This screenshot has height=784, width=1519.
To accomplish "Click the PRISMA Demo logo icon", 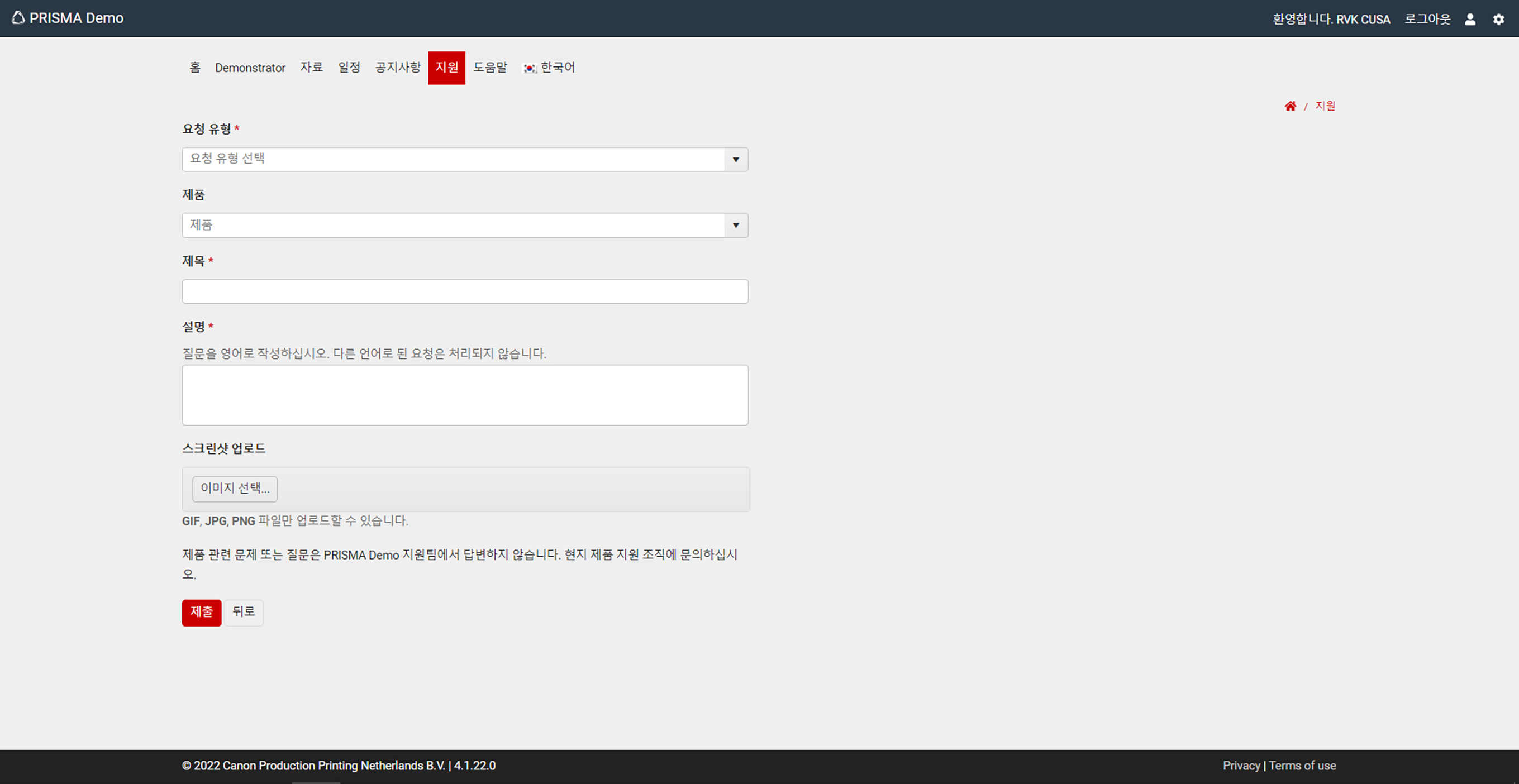I will [x=18, y=18].
